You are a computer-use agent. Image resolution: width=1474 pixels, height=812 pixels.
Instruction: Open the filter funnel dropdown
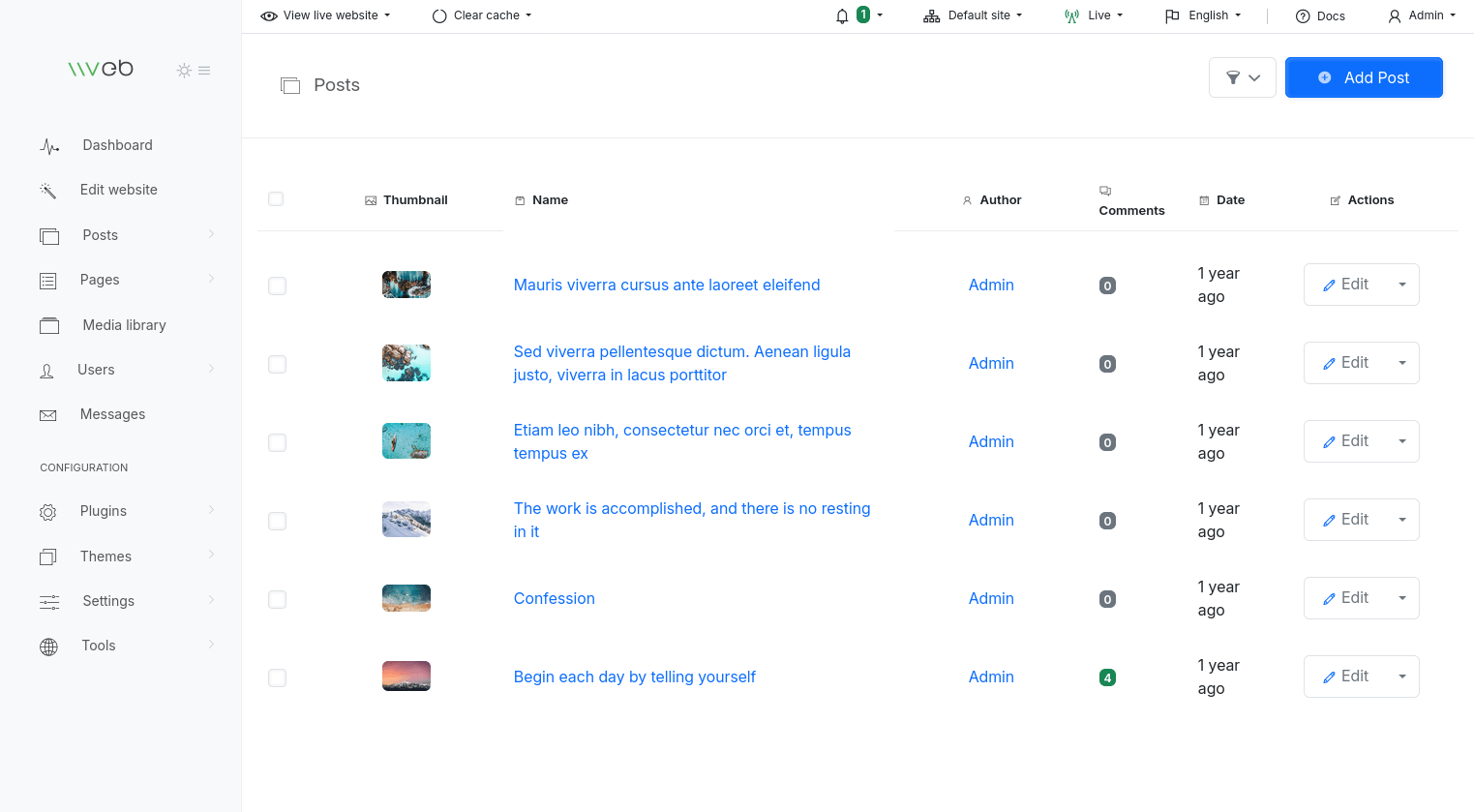1243,77
